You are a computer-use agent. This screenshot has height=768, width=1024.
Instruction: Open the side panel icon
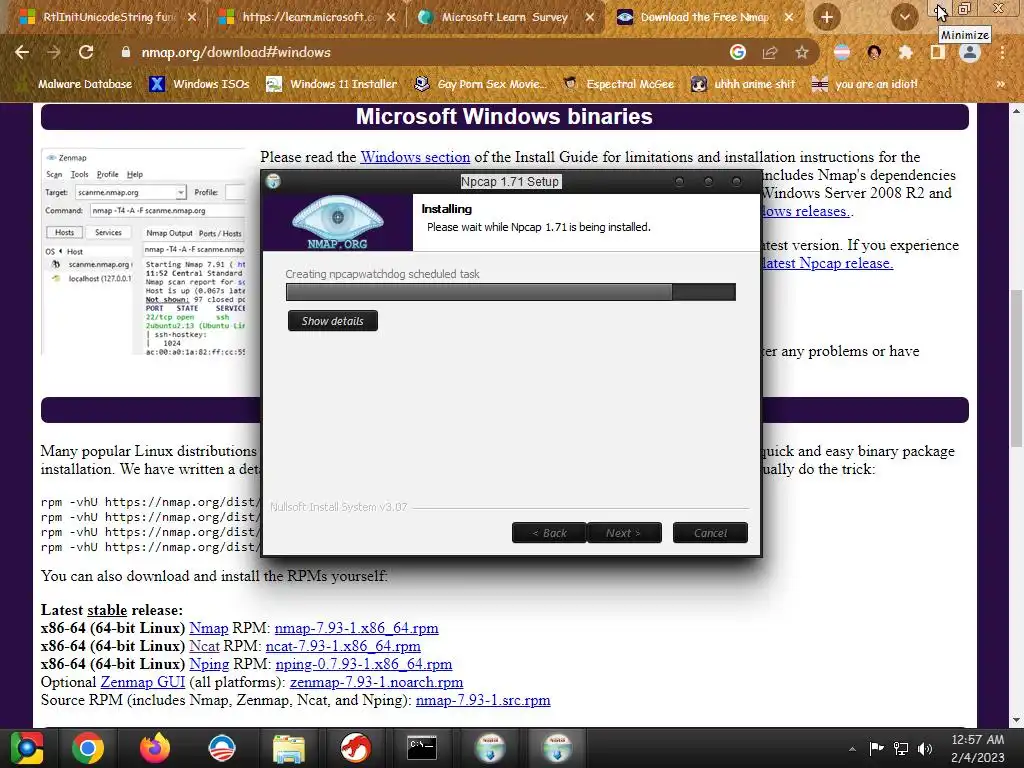pyautogui.click(x=938, y=52)
